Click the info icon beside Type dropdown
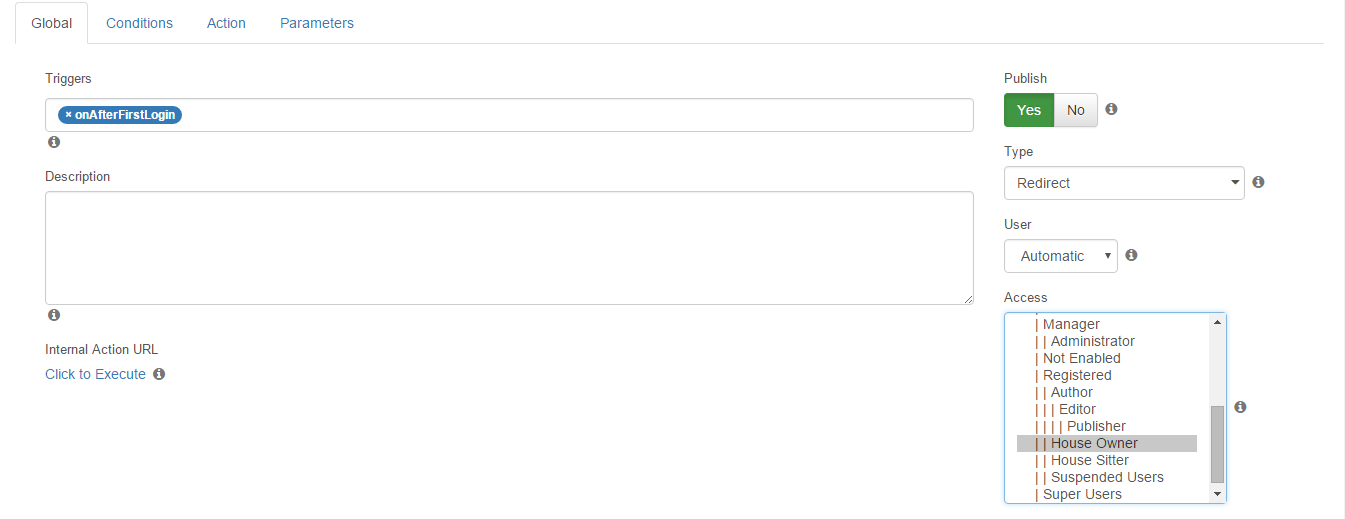 [x=1258, y=182]
